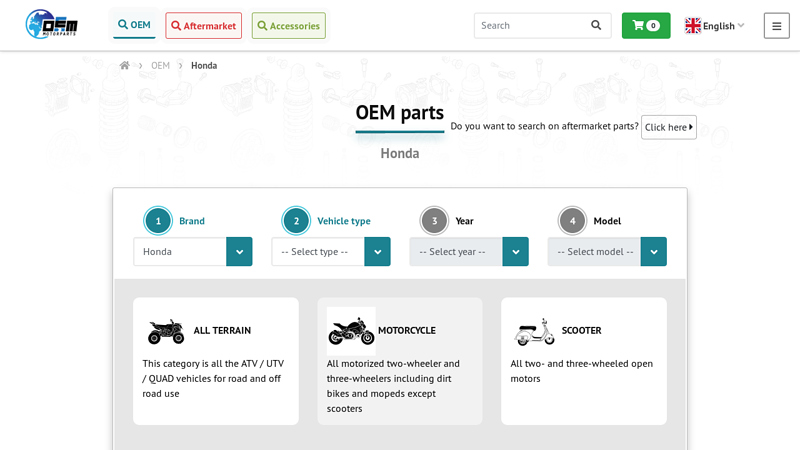Screen dimensions: 800x450
Task: Click the search magnifier icon
Action: (x=596, y=25)
